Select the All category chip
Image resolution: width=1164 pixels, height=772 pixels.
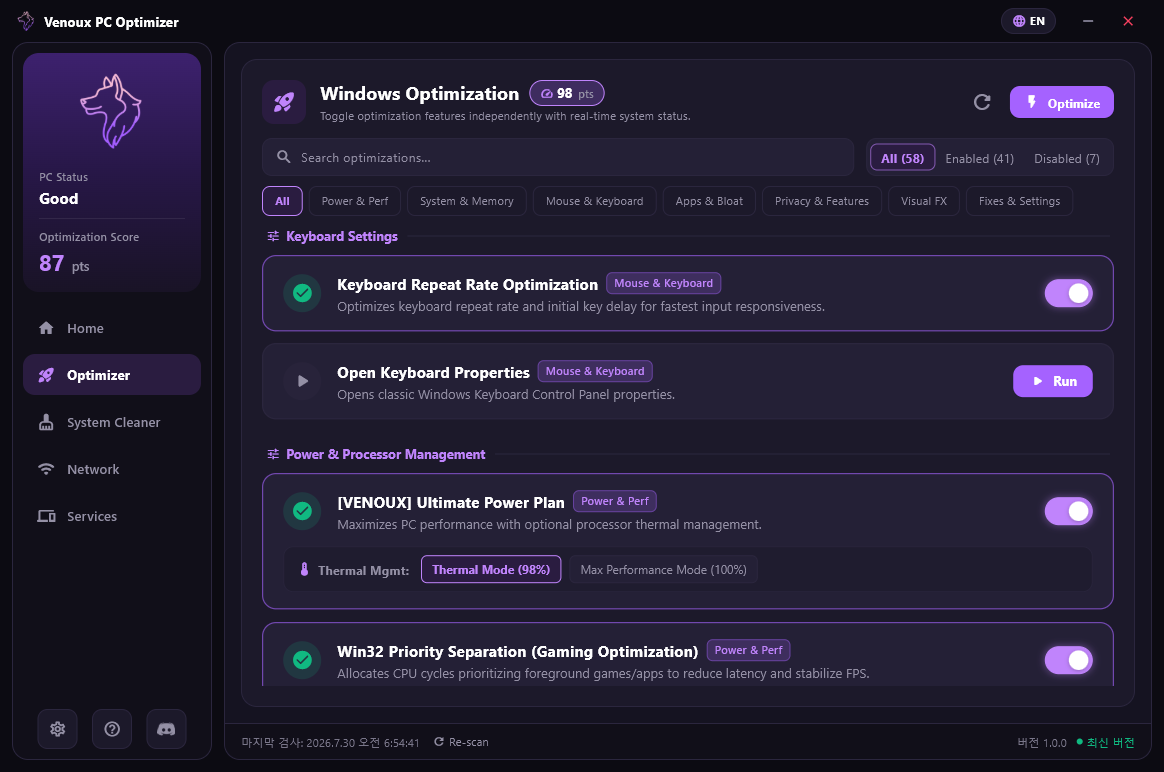pyautogui.click(x=282, y=201)
